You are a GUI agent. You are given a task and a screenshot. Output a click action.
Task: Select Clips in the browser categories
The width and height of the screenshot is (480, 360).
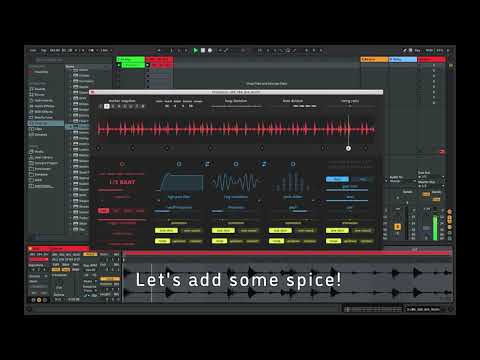(37, 129)
